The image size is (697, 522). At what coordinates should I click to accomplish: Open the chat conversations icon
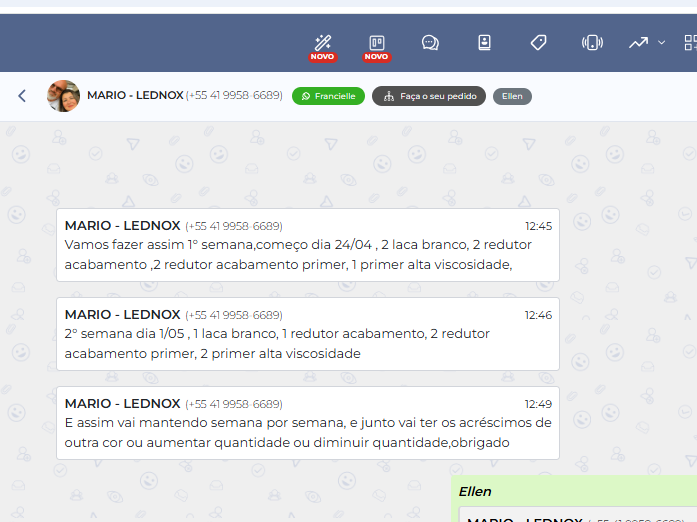coord(430,43)
